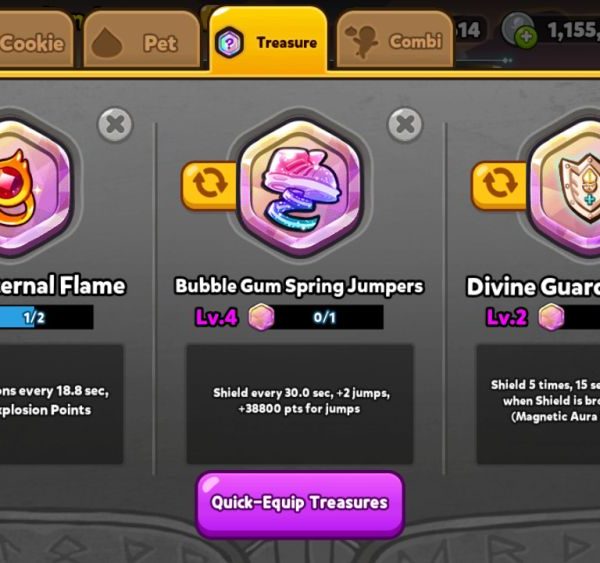The height and width of the screenshot is (563, 600).
Task: Tap the Bubble Gum Spring Jumpers hexagon icon
Action: (x=300, y=188)
